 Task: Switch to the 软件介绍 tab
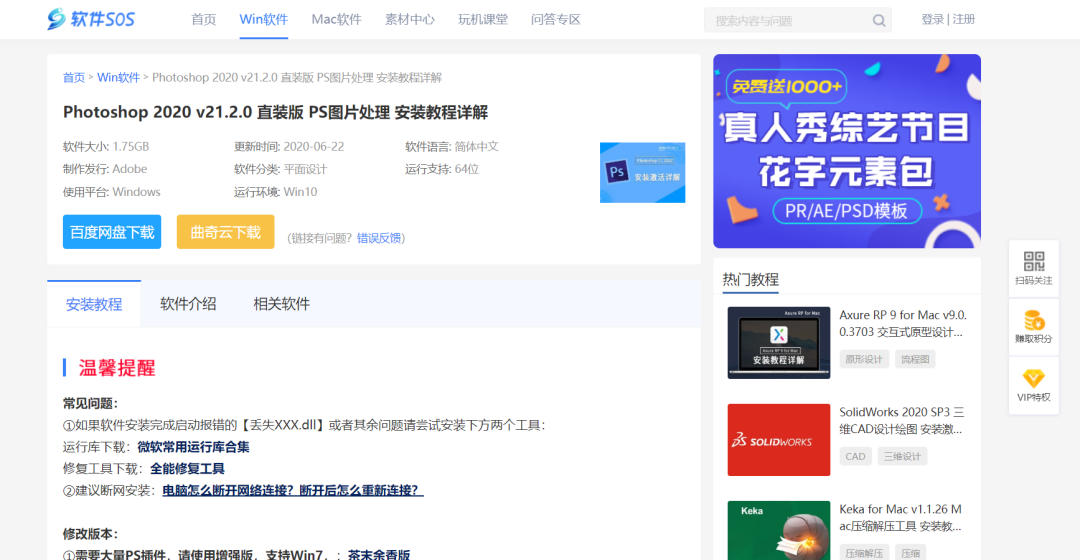click(188, 304)
